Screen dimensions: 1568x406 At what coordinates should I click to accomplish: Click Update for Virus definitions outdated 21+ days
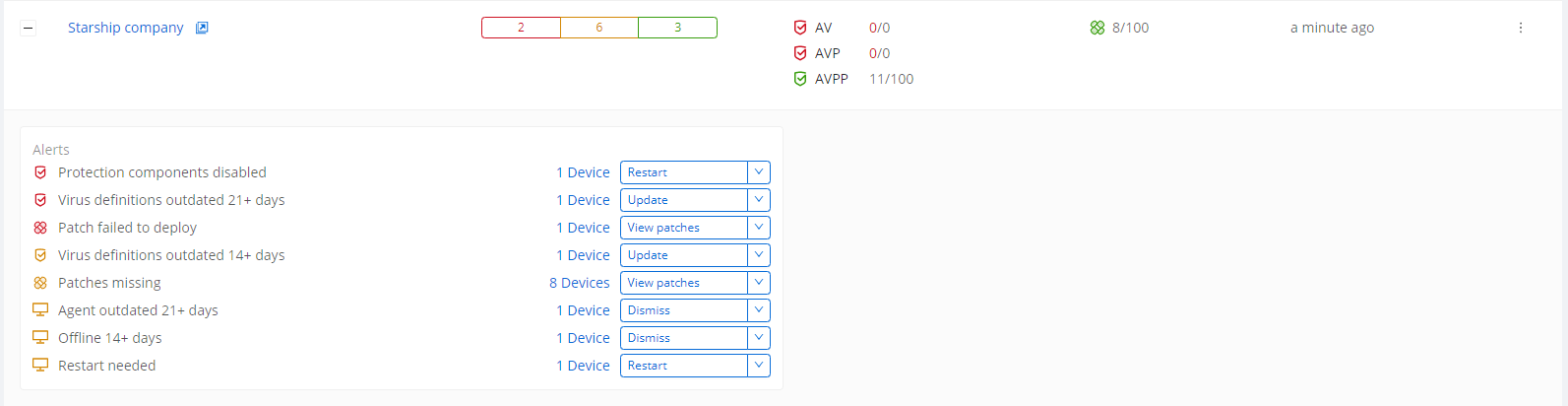pos(684,200)
